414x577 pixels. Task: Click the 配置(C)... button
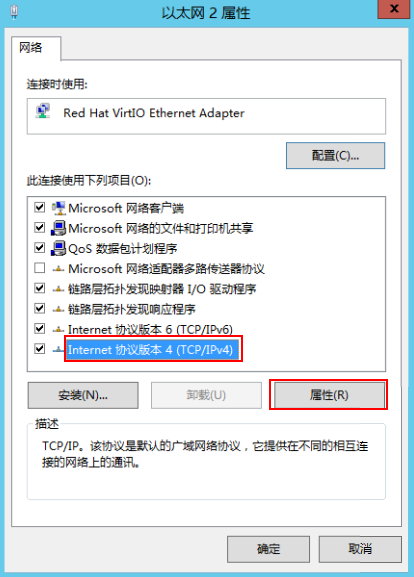coord(335,156)
